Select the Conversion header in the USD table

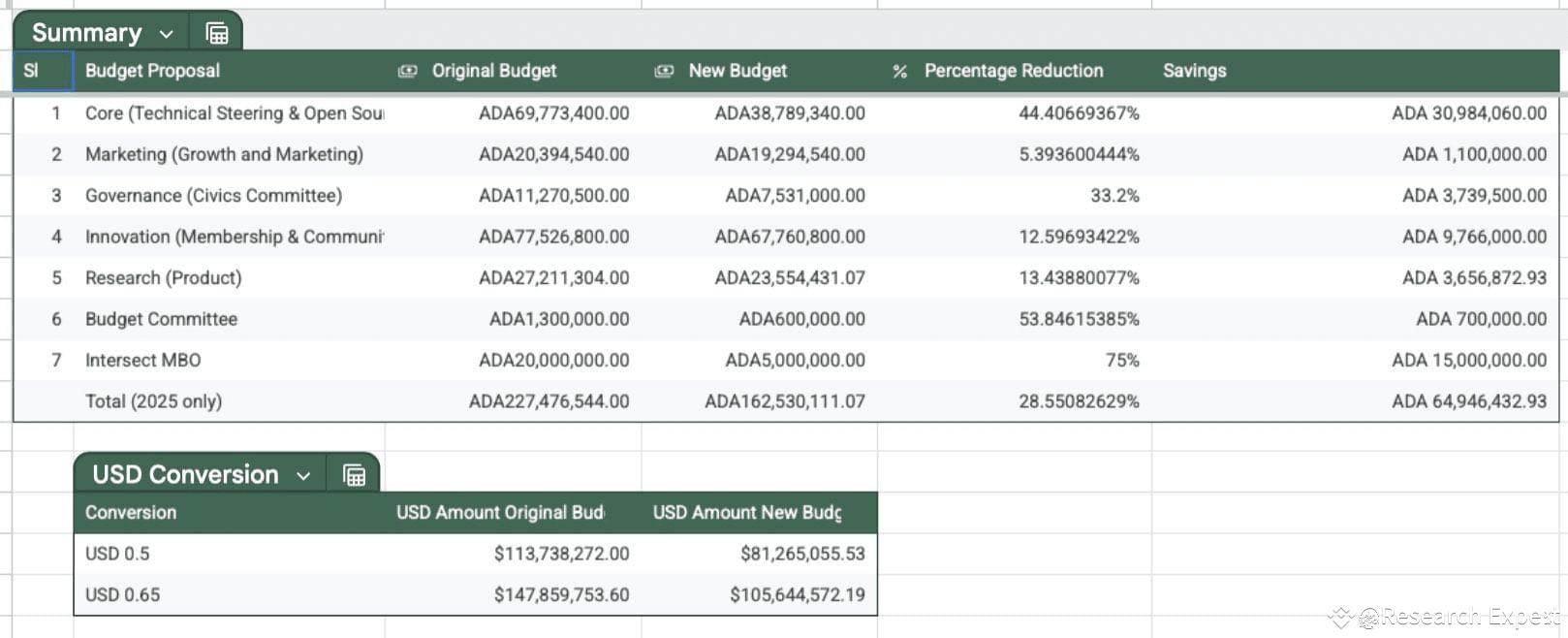[x=131, y=513]
